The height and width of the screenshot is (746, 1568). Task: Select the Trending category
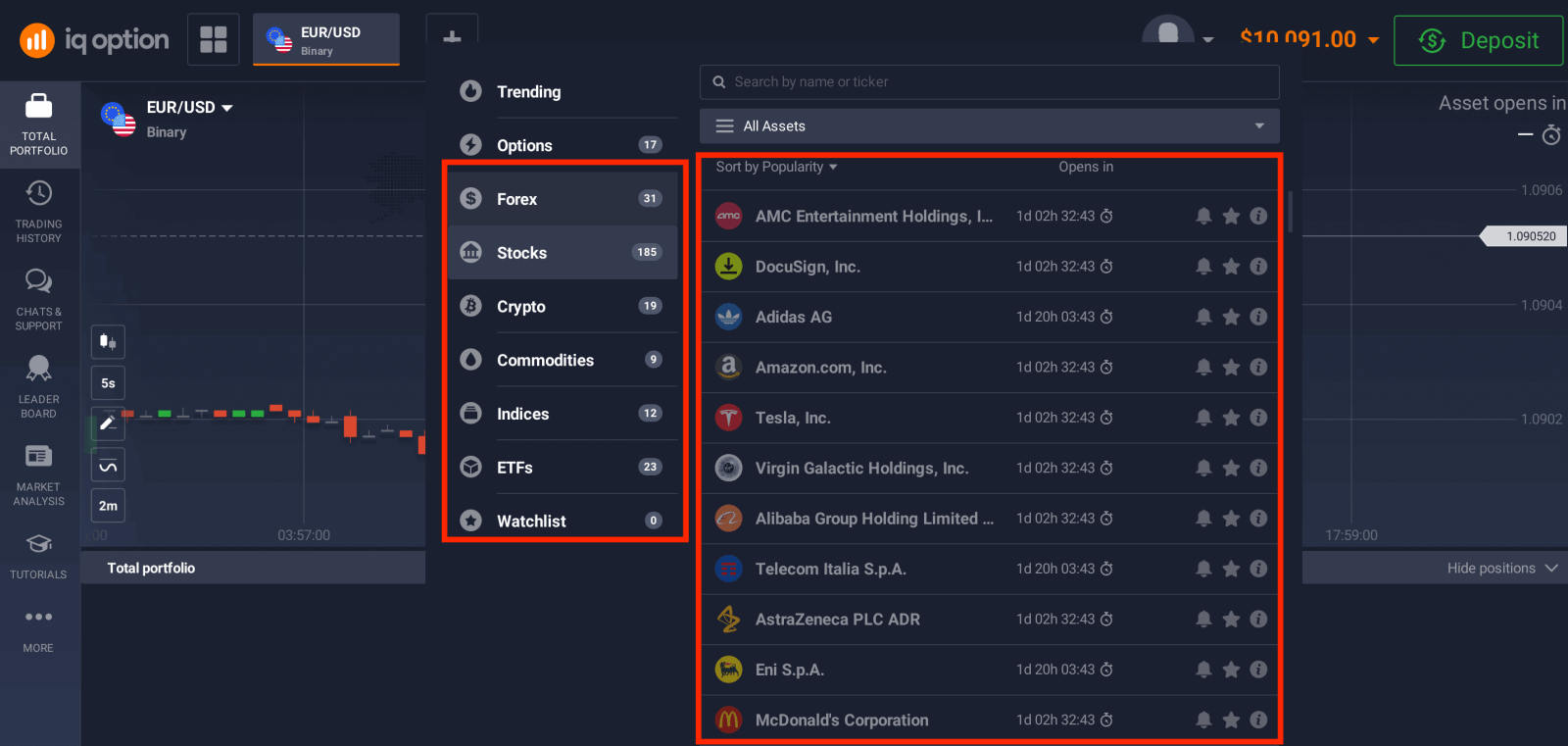563,91
